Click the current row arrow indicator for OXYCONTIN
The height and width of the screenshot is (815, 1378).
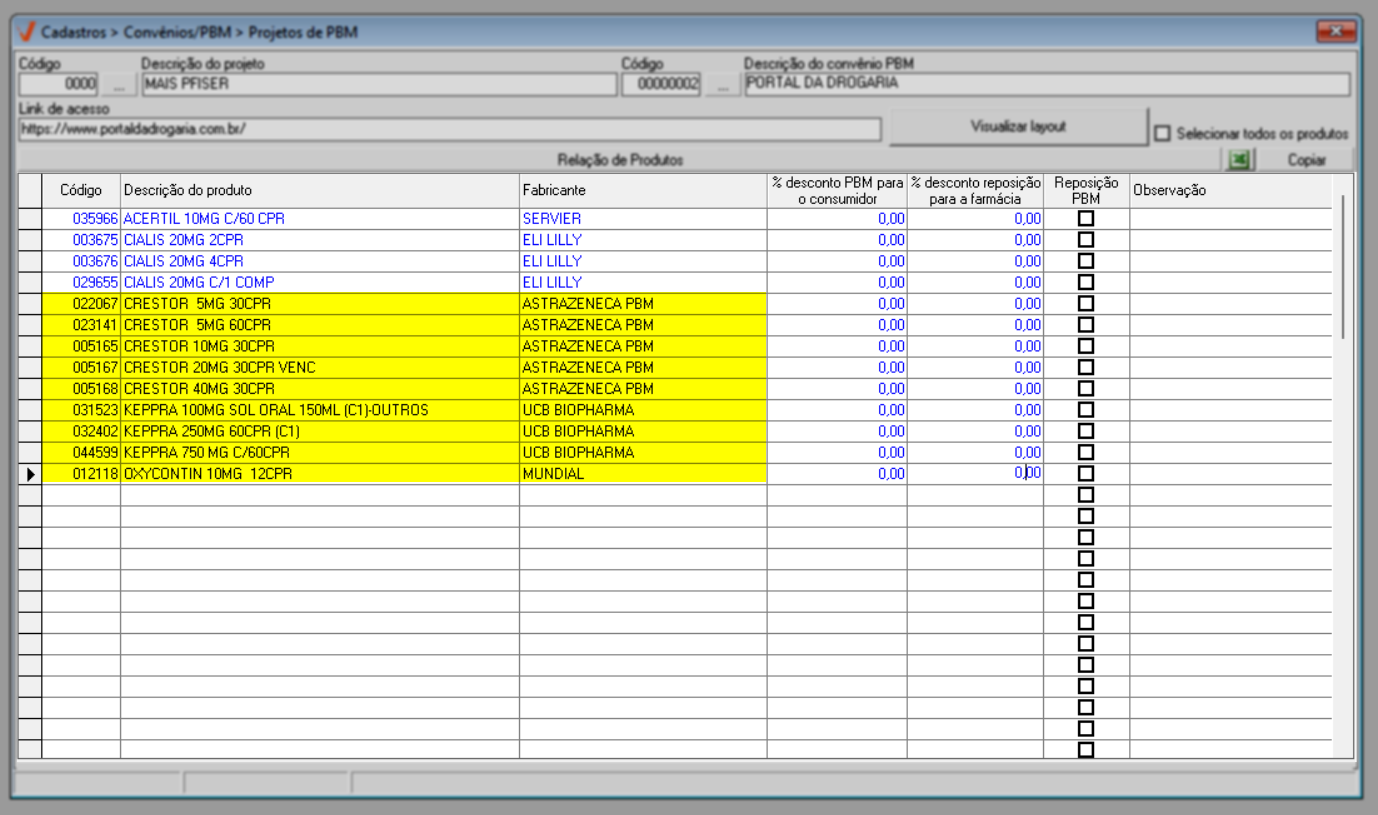click(x=30, y=474)
